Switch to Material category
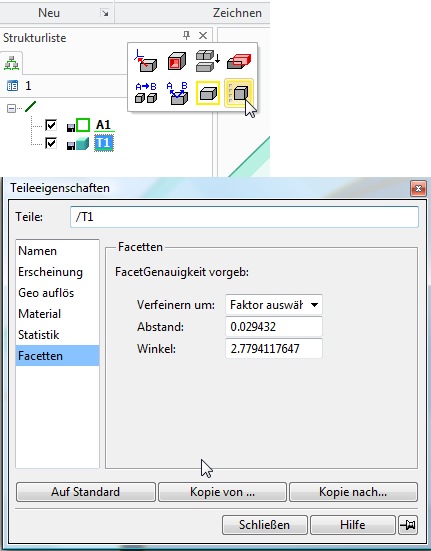The image size is (431, 551). 57,314
